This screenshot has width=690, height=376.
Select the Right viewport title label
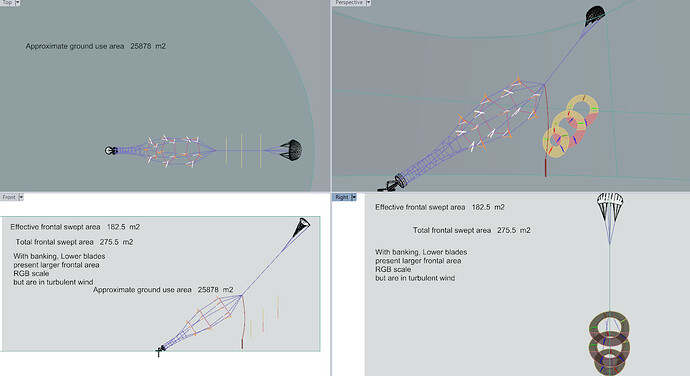point(341,197)
